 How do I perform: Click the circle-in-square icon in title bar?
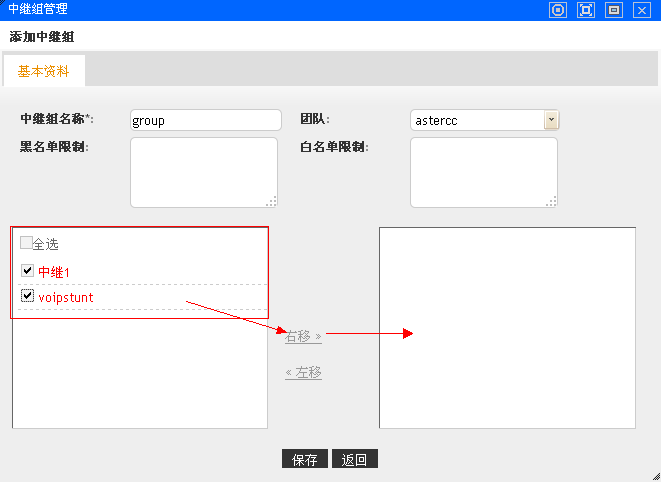[559, 10]
